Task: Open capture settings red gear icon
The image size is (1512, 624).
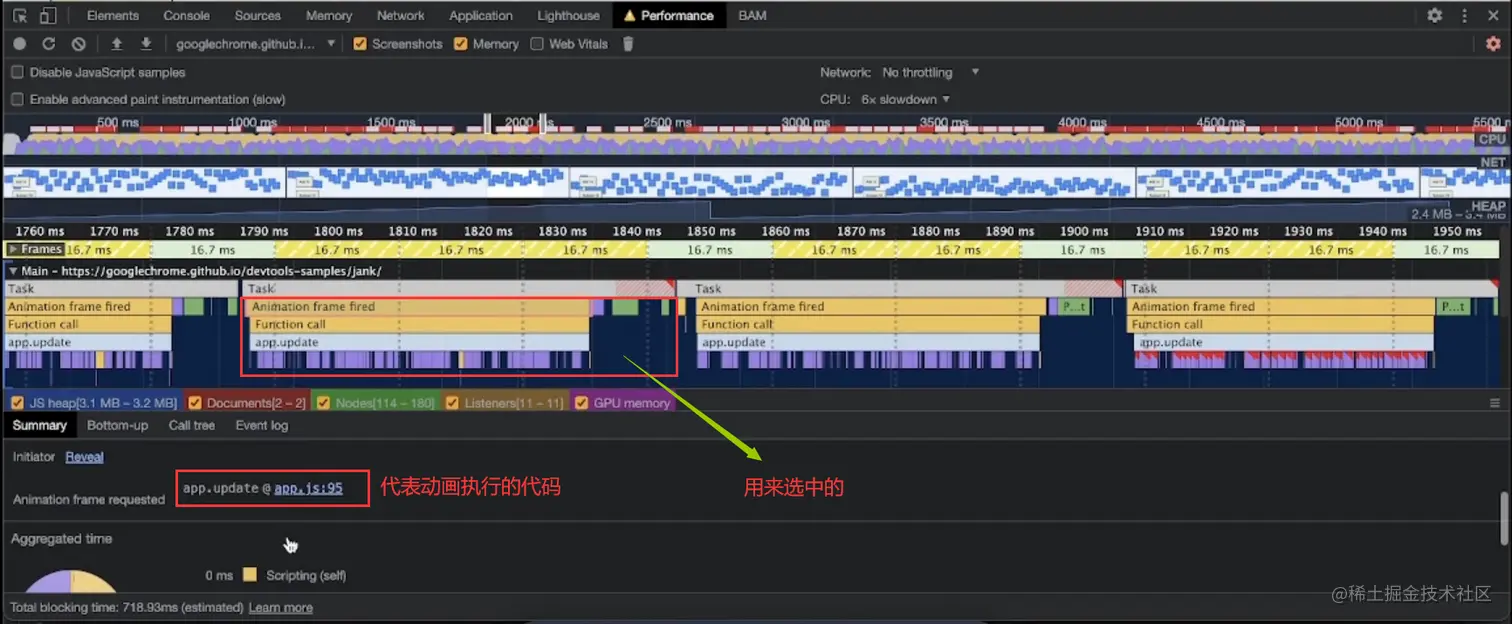Action: point(1493,44)
